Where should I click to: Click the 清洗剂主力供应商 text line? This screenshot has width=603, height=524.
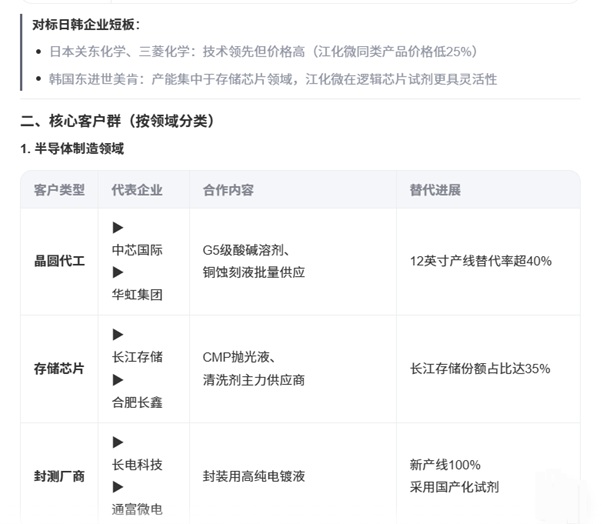(x=254, y=380)
